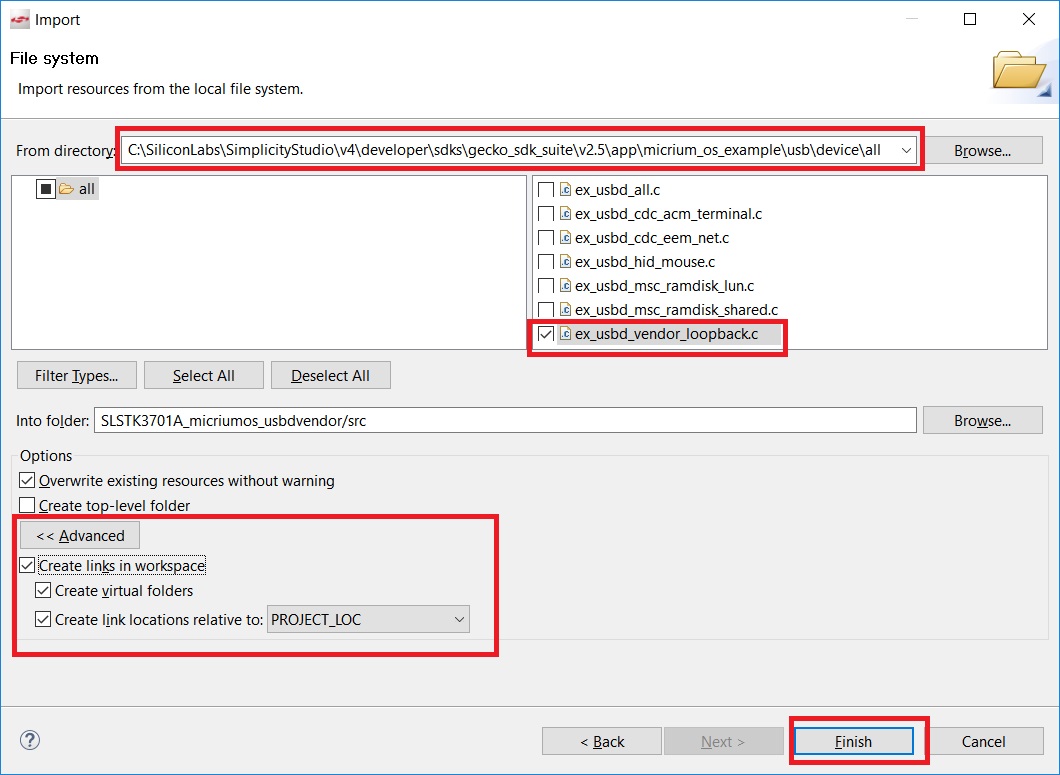Image resolution: width=1060 pixels, height=775 pixels.
Task: Select the ex_usbd_msc_ramdisk_shared.c file entry
Action: click(x=676, y=310)
